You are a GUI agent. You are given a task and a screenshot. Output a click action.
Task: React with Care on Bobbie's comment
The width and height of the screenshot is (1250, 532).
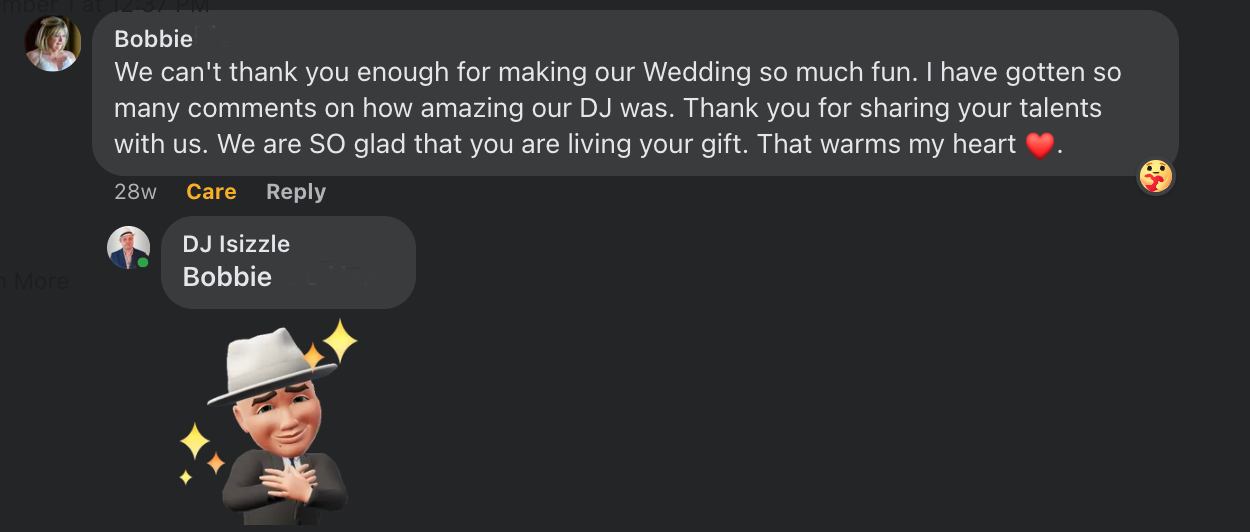(211, 192)
